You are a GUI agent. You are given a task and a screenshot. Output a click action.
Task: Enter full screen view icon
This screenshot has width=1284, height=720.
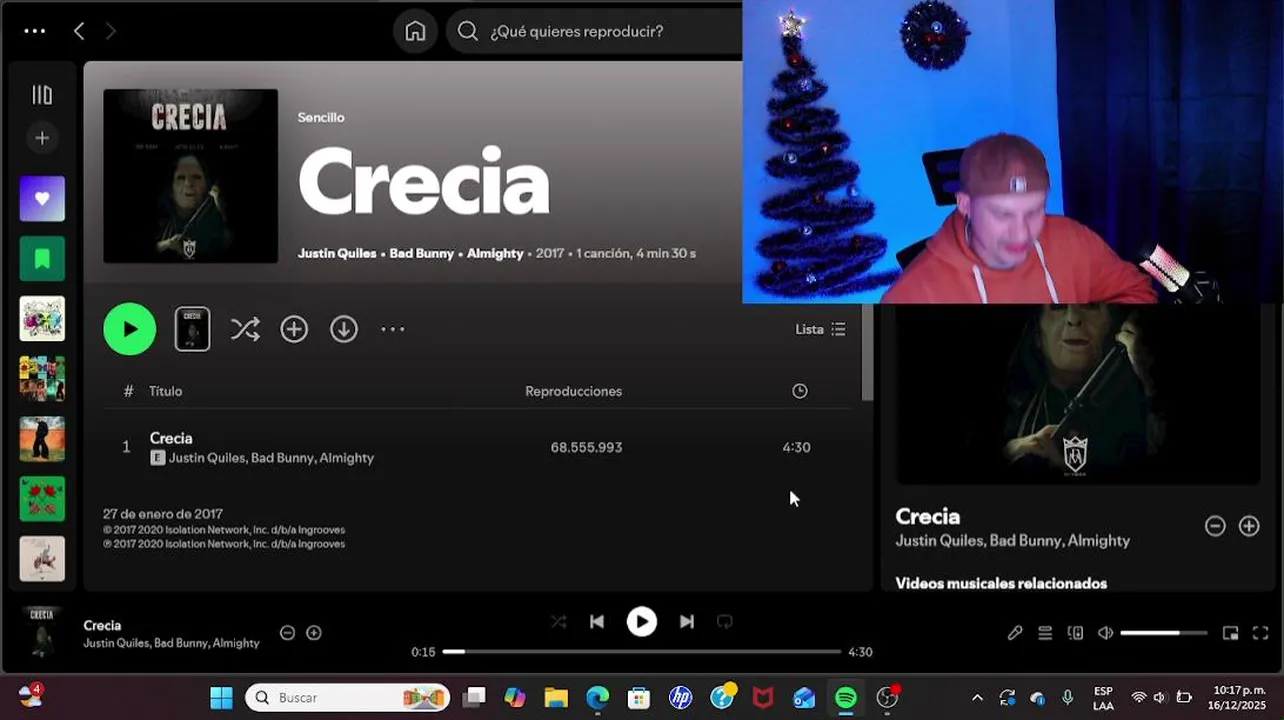click(1261, 633)
